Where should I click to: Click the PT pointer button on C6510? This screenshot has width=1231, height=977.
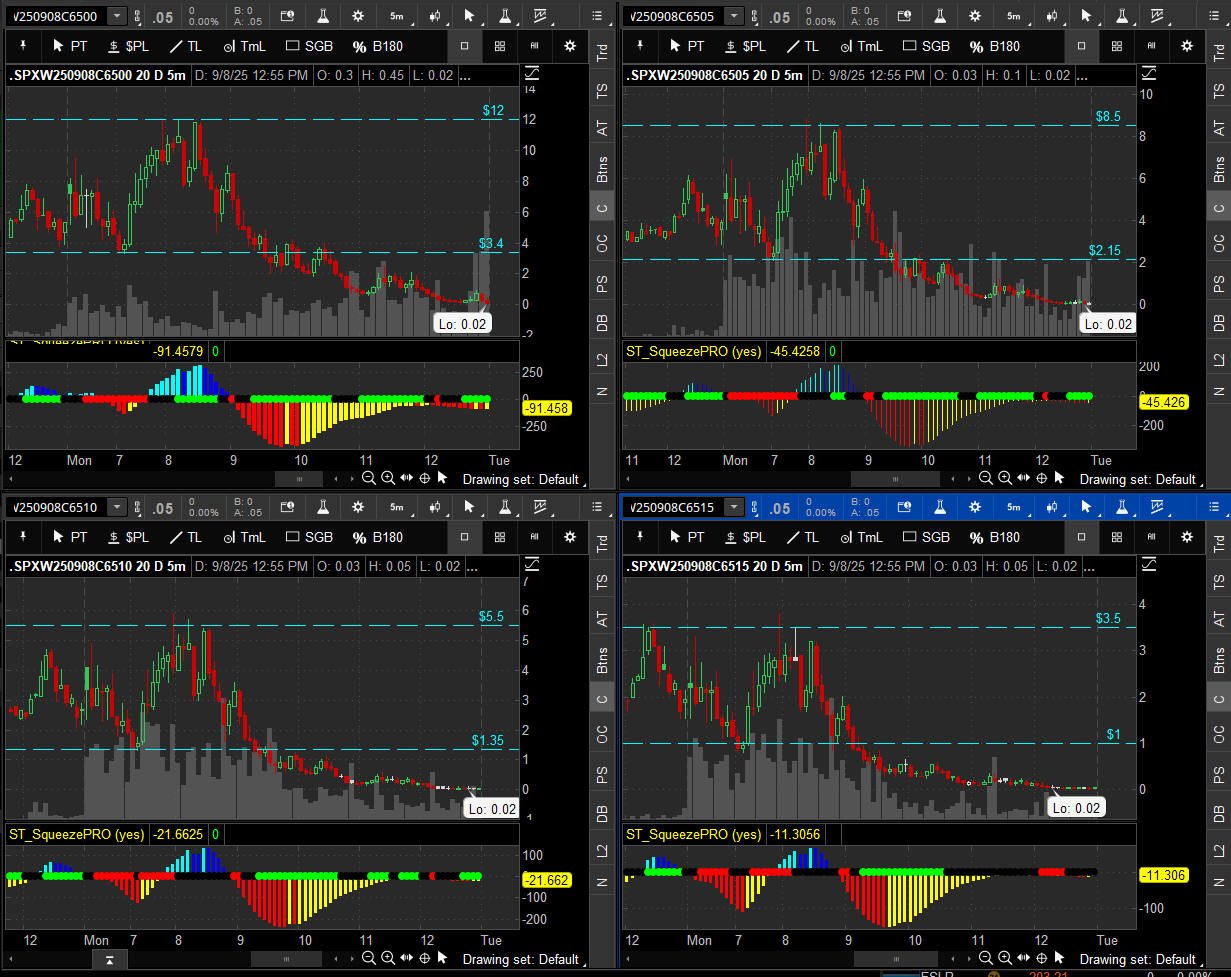point(70,537)
